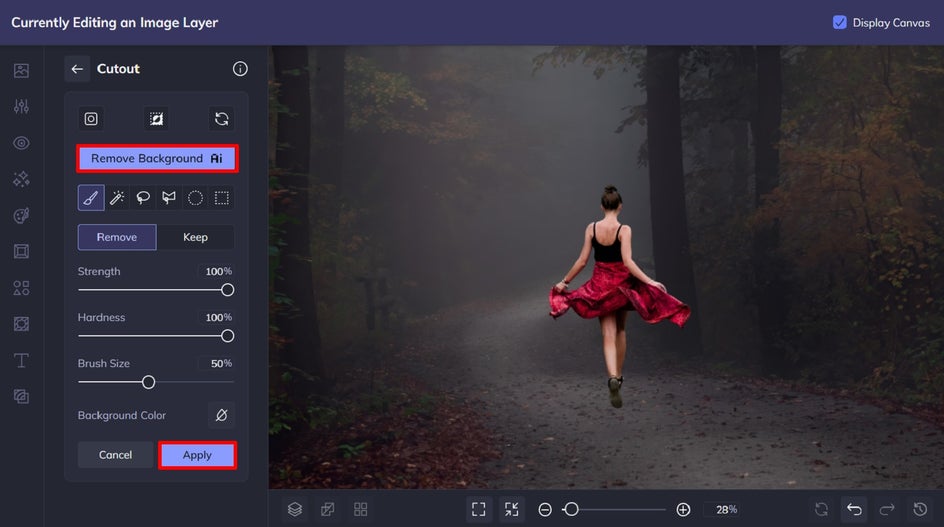Open the Text tool sidebar icon
Screen dimensions: 944x527
point(21,360)
